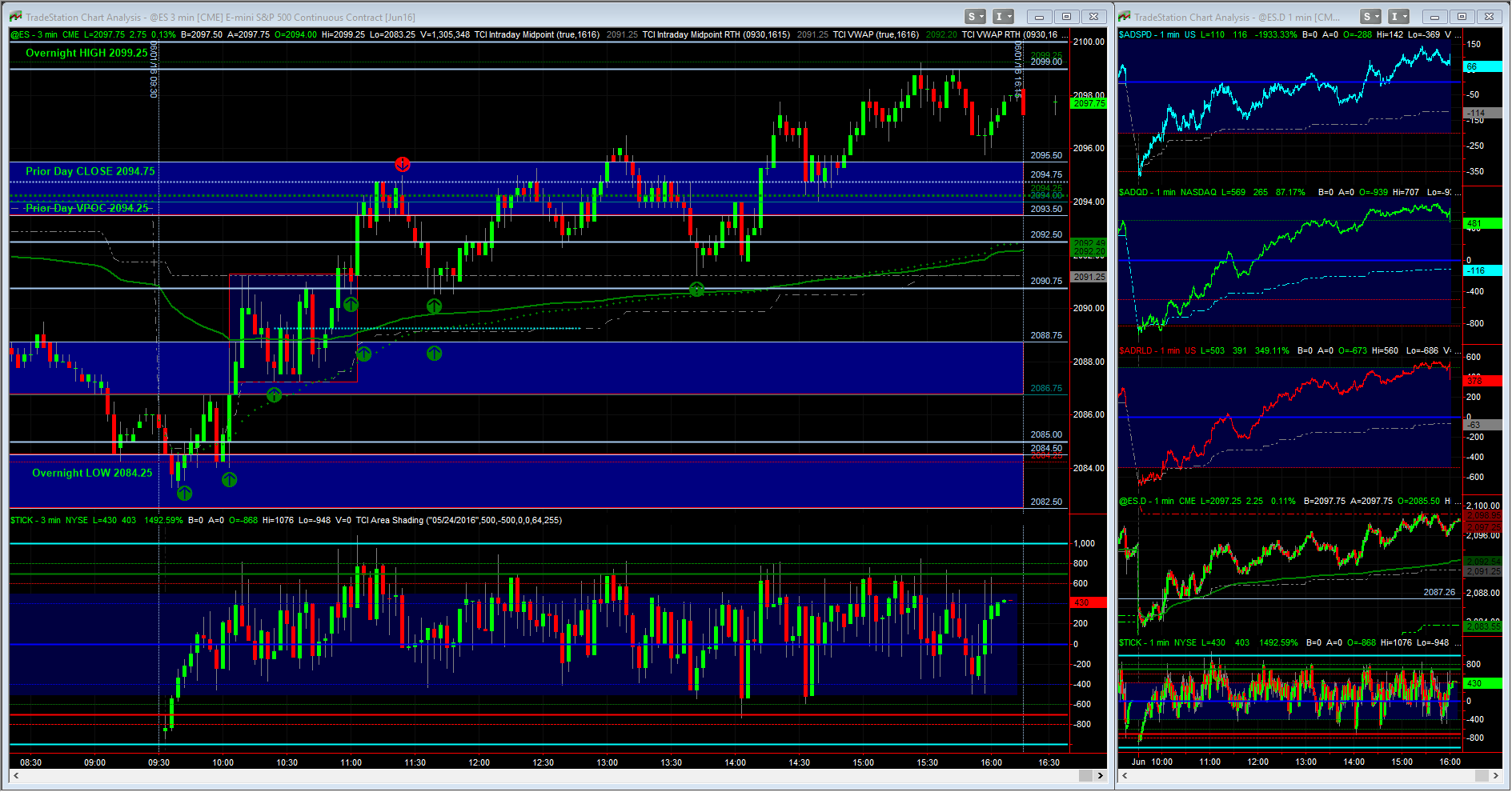Screen dimensions: 1512x792
Task: Click the '@ES - 3 min CME' status line symbol
Action: pos(46,34)
